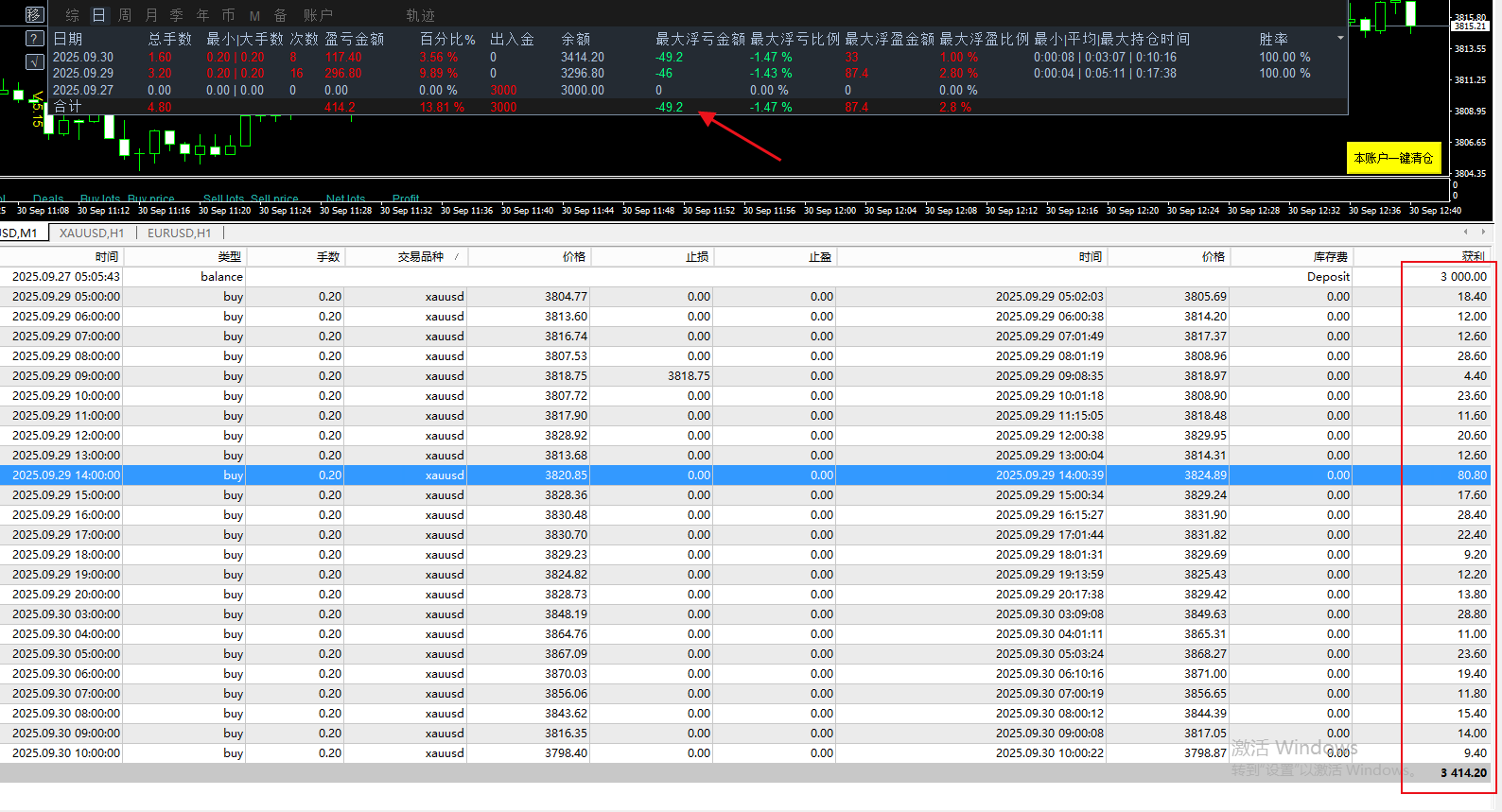Switch to the EURUSD,H1 chart tab
This screenshot has width=1502, height=812.
click(x=180, y=233)
